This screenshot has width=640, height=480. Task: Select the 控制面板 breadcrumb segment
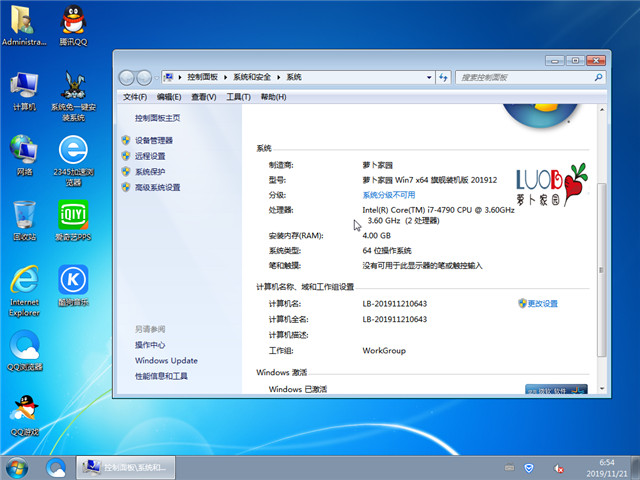tap(202, 77)
